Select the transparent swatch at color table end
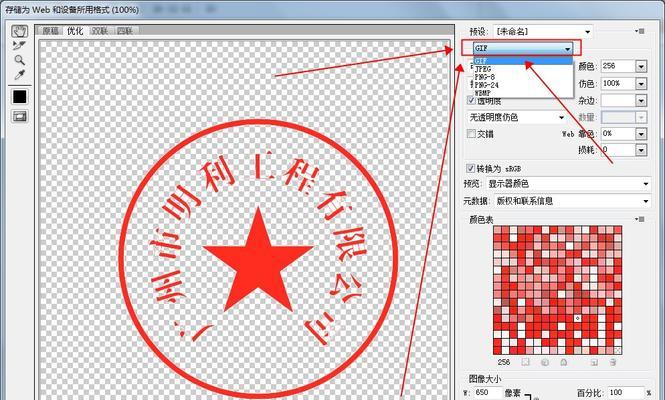 (618, 350)
